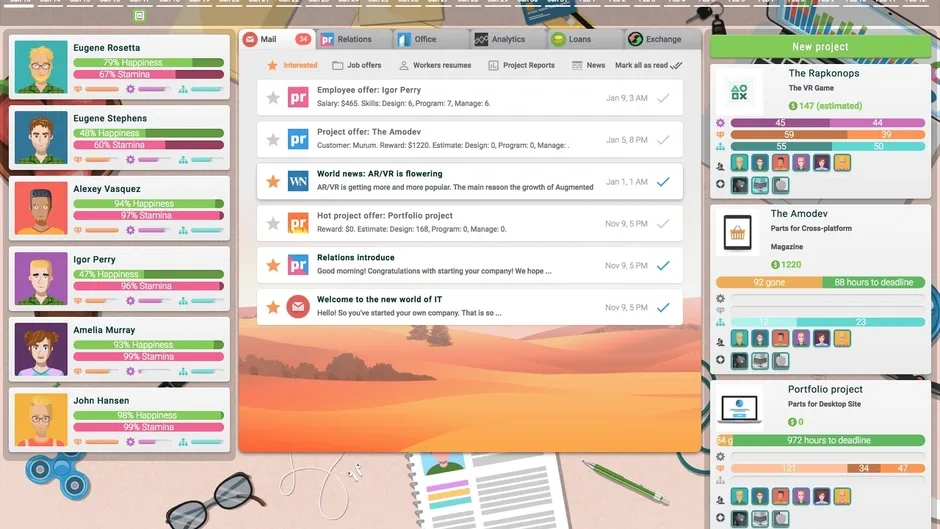The height and width of the screenshot is (529, 940).
Task: Unstar the Relations introduce mail
Action: (x=273, y=265)
